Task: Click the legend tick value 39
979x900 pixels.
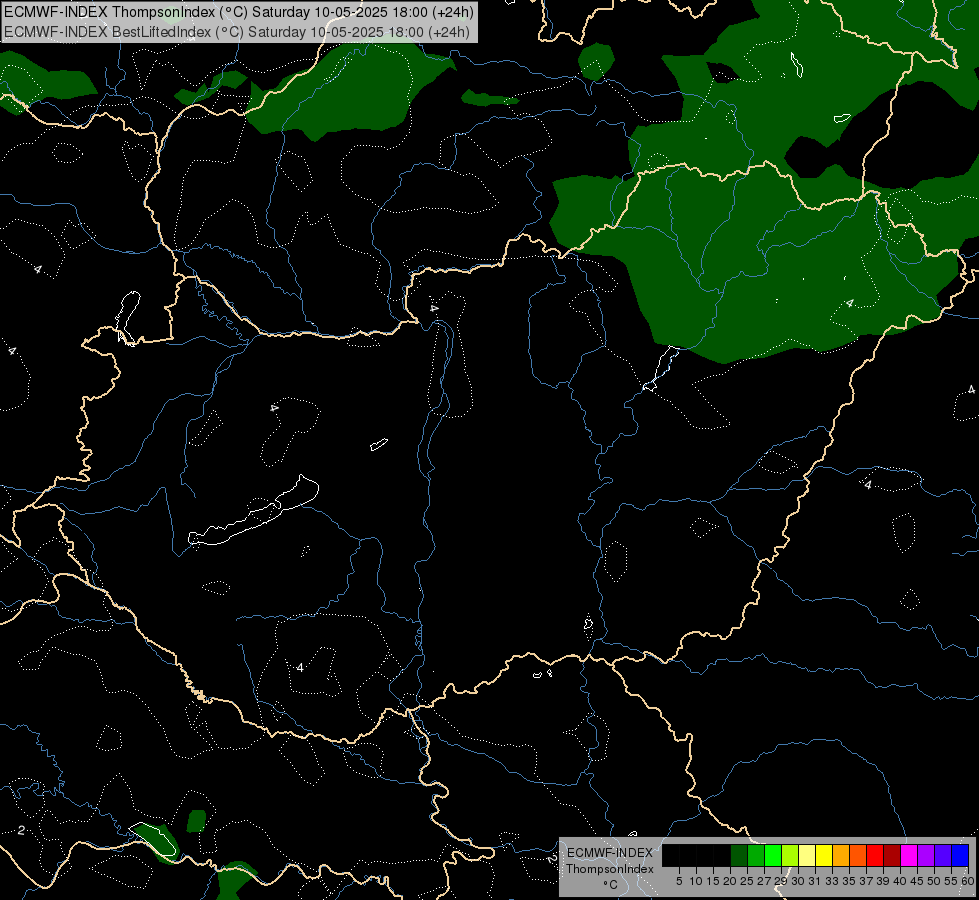Action: tap(883, 881)
